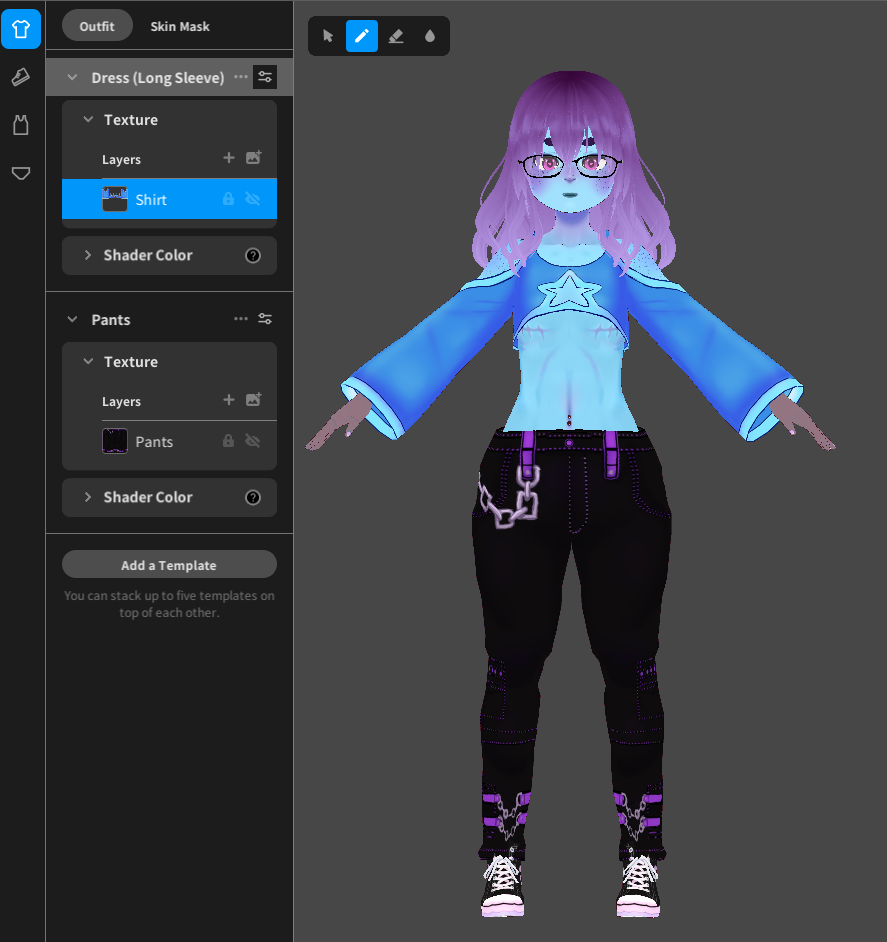Toggle visibility of the Shirt layer
The width and height of the screenshot is (887, 942).
click(251, 199)
